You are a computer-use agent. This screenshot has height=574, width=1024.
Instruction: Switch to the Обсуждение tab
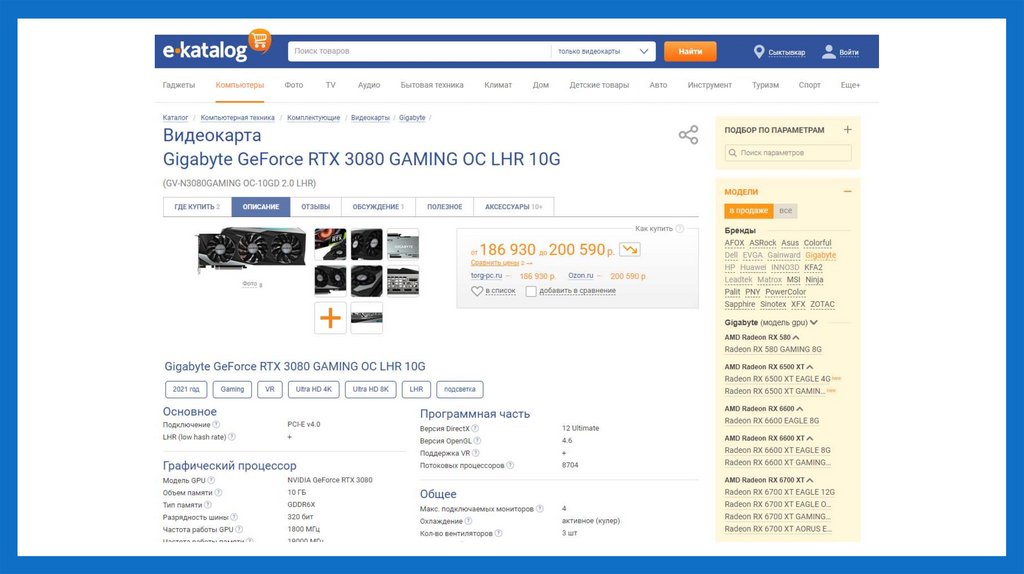pos(378,207)
